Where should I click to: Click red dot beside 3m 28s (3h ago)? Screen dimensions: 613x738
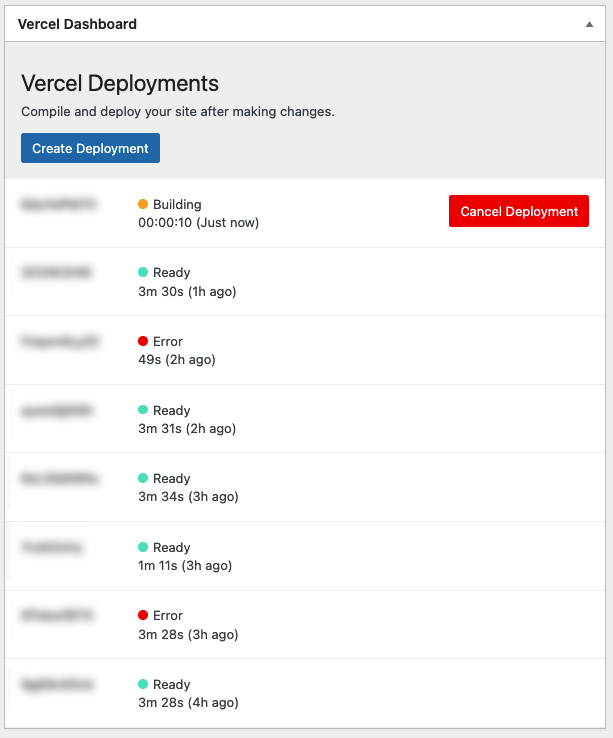(143, 615)
